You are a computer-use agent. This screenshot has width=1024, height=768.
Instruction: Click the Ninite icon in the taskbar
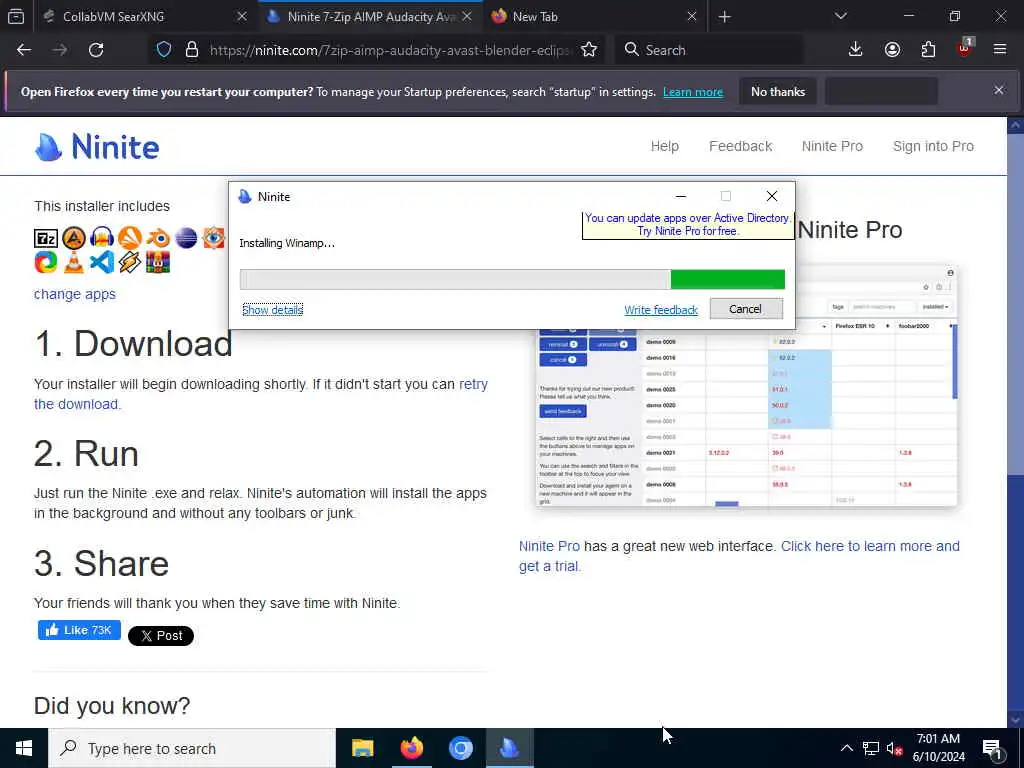click(x=509, y=748)
